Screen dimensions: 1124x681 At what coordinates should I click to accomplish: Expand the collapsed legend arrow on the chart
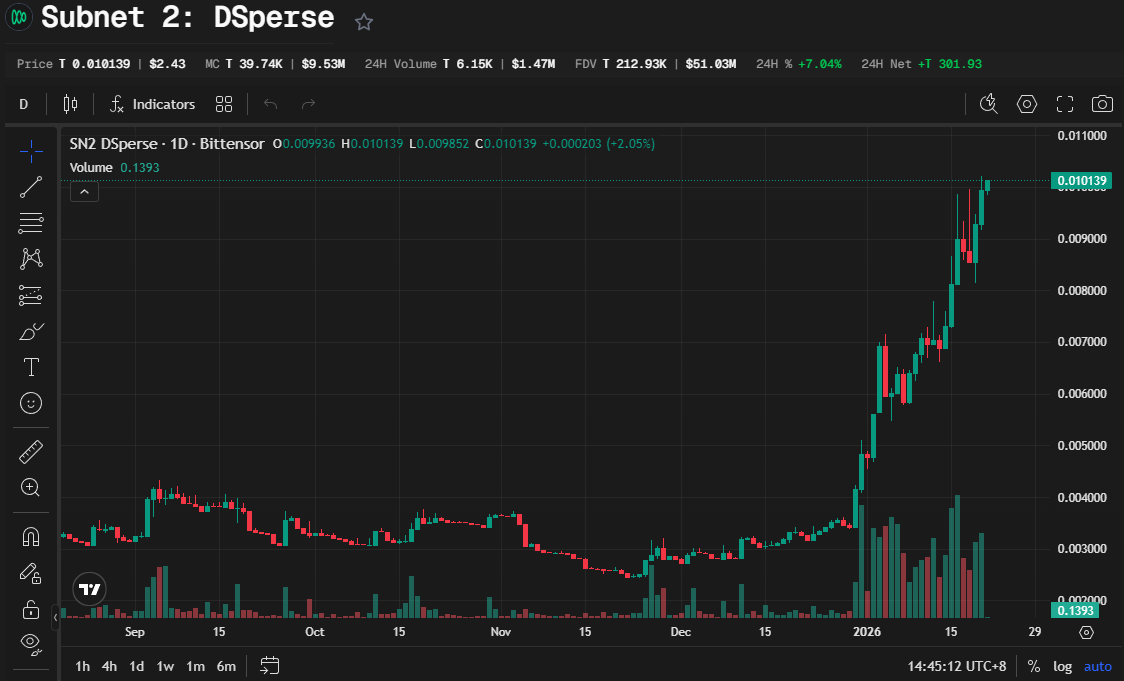point(84,190)
